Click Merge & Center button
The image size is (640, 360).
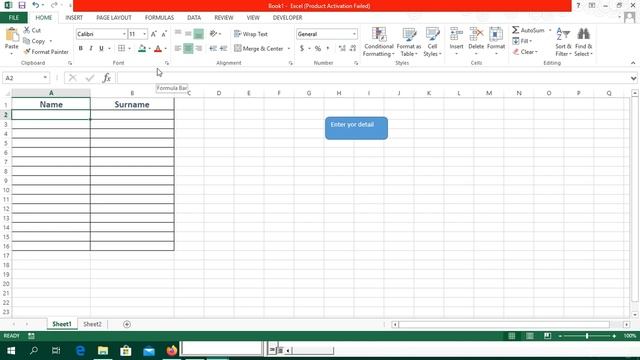tap(259, 48)
